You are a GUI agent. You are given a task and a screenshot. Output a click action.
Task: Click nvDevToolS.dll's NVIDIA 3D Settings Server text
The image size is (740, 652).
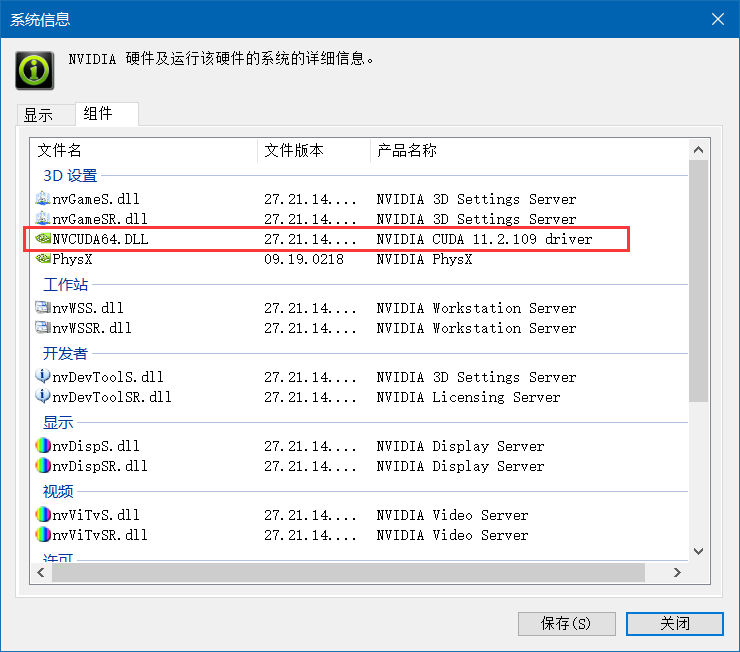[x=476, y=377]
